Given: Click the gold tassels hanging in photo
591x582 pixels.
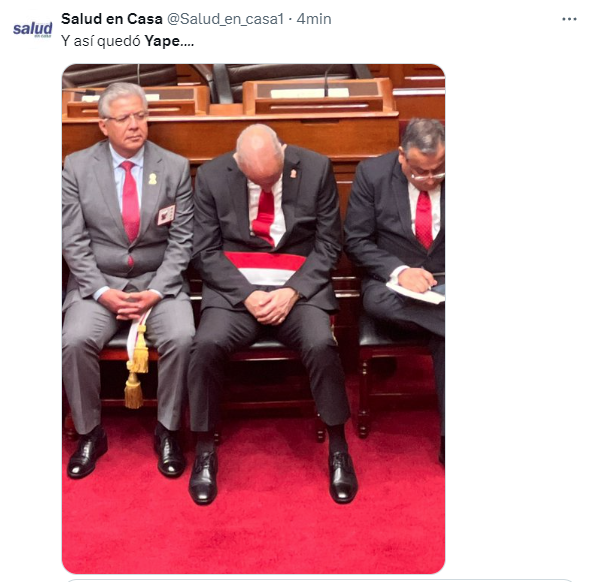Looking at the screenshot, I should pos(136,368).
